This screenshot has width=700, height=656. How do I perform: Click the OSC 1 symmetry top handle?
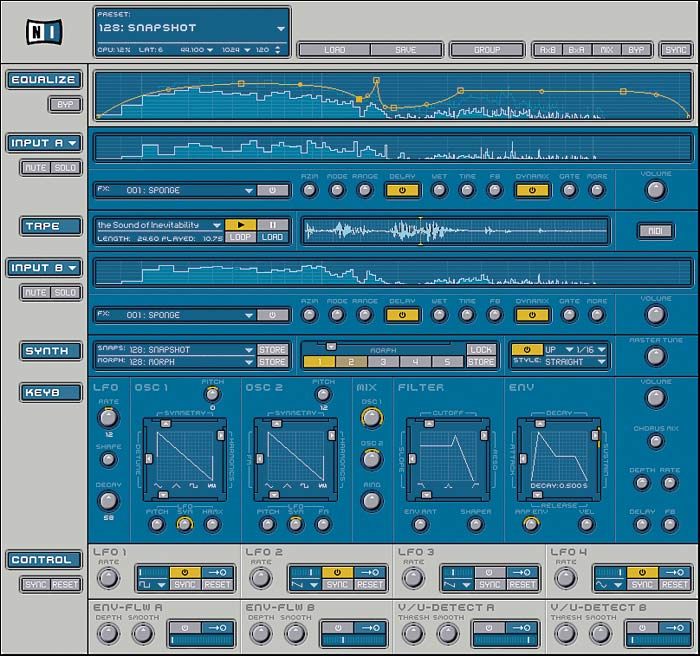[x=166, y=423]
